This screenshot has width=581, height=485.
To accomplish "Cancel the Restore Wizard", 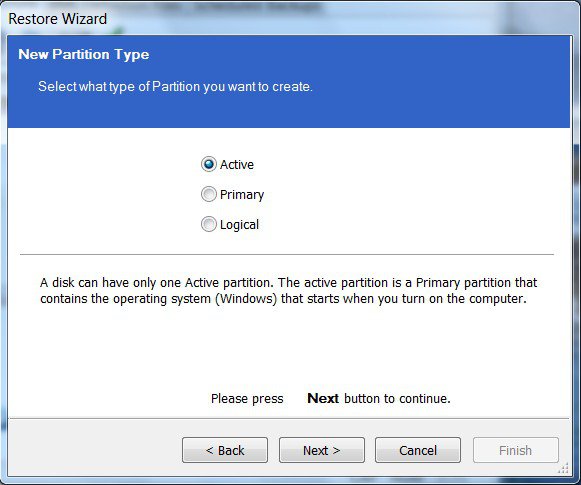I will click(x=418, y=450).
